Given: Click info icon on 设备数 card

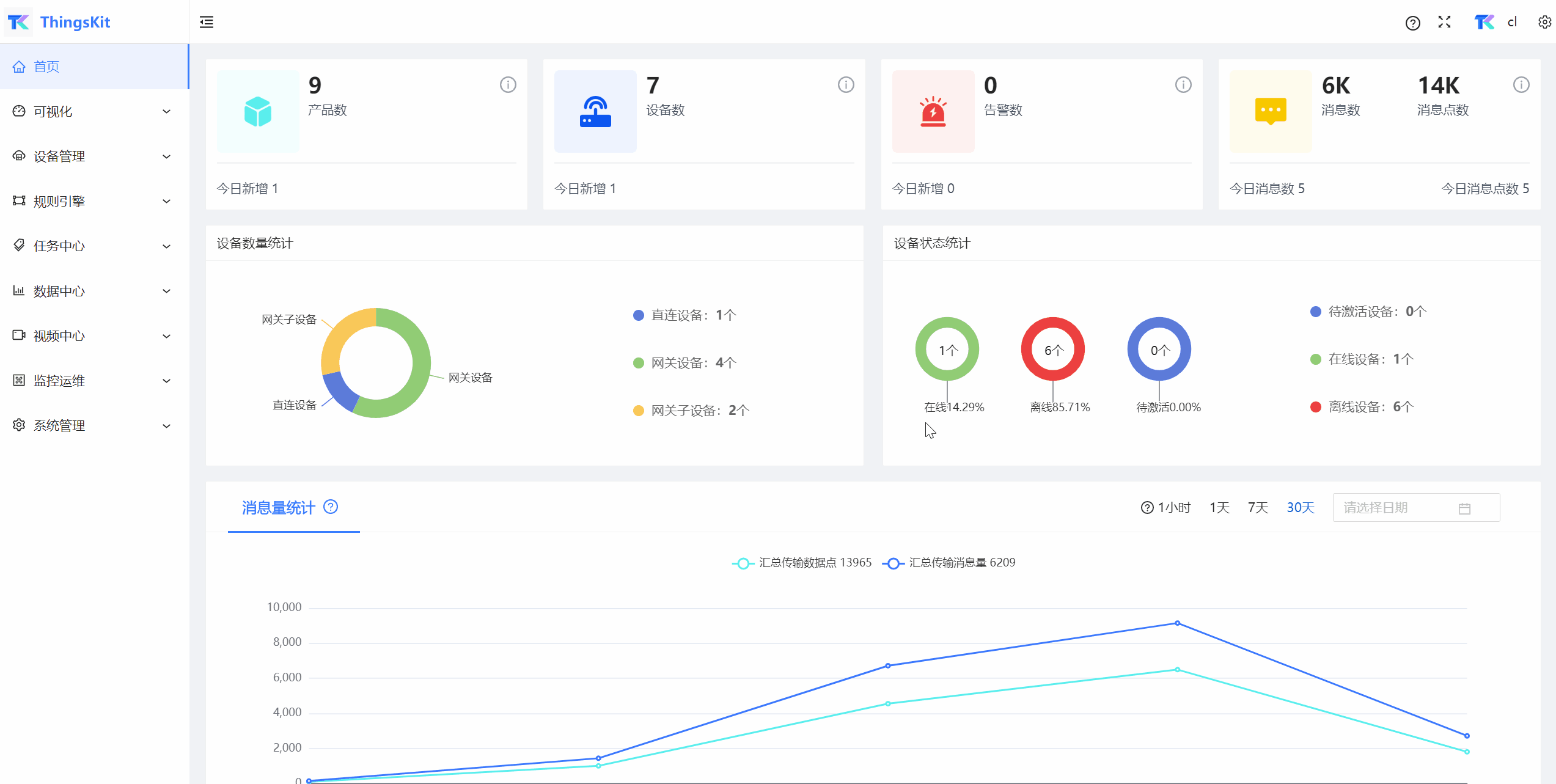Looking at the screenshot, I should (846, 85).
